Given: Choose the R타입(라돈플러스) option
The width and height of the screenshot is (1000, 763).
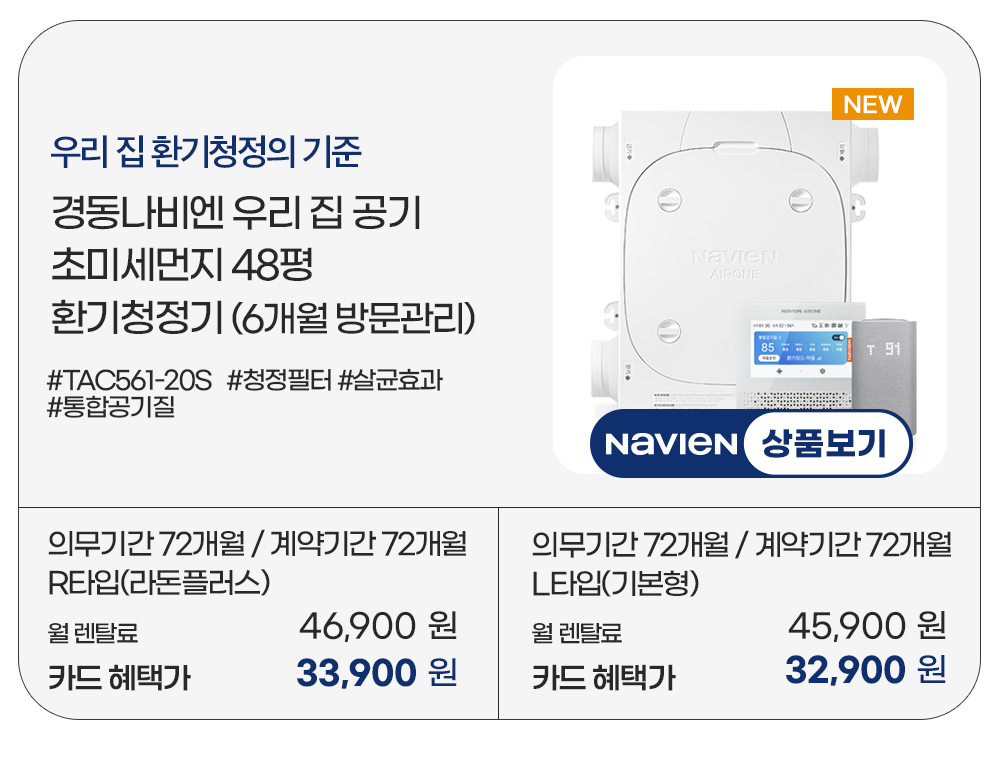Looking at the screenshot, I should tap(160, 583).
